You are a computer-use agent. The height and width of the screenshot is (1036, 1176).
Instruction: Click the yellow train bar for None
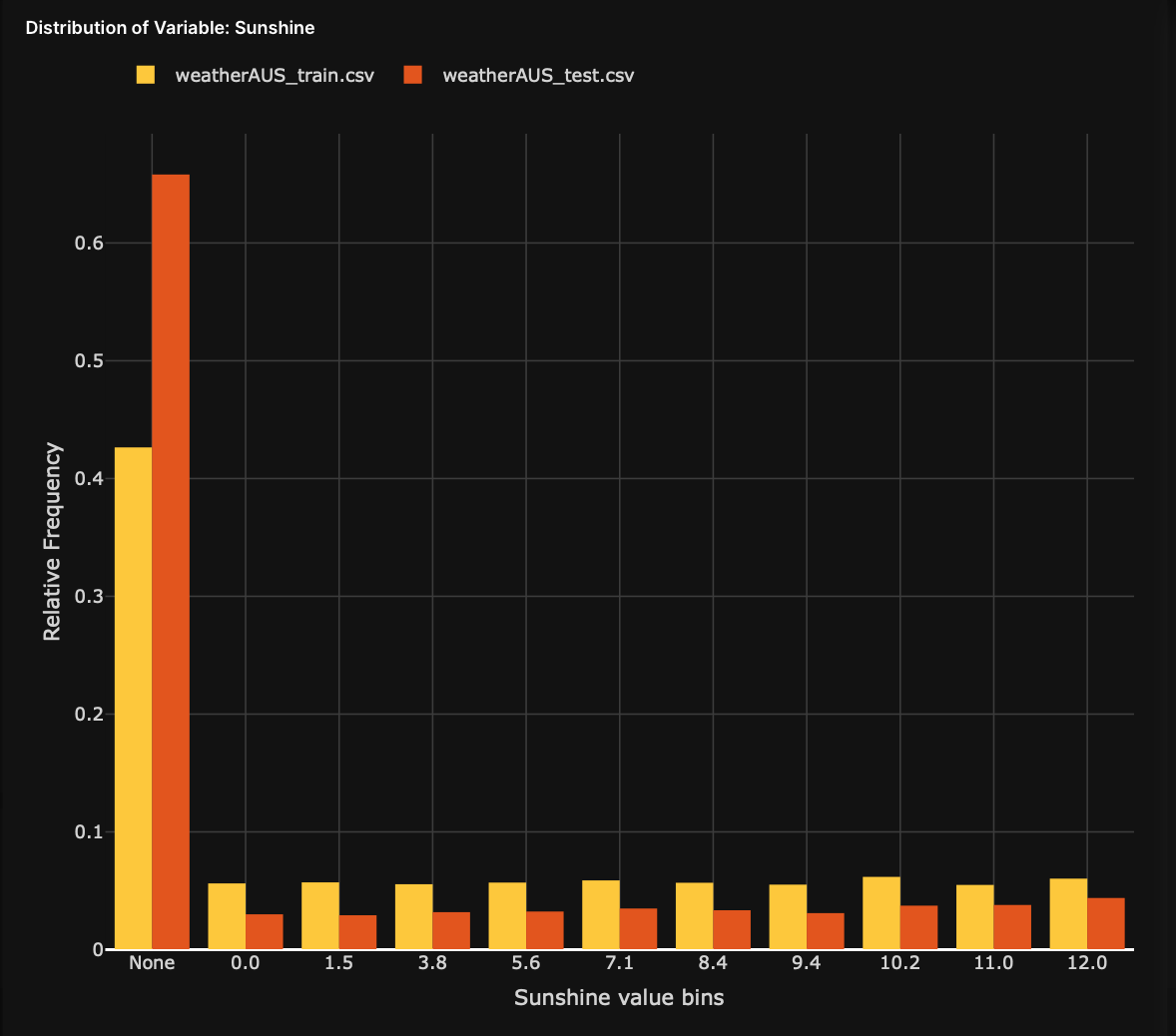[134, 698]
